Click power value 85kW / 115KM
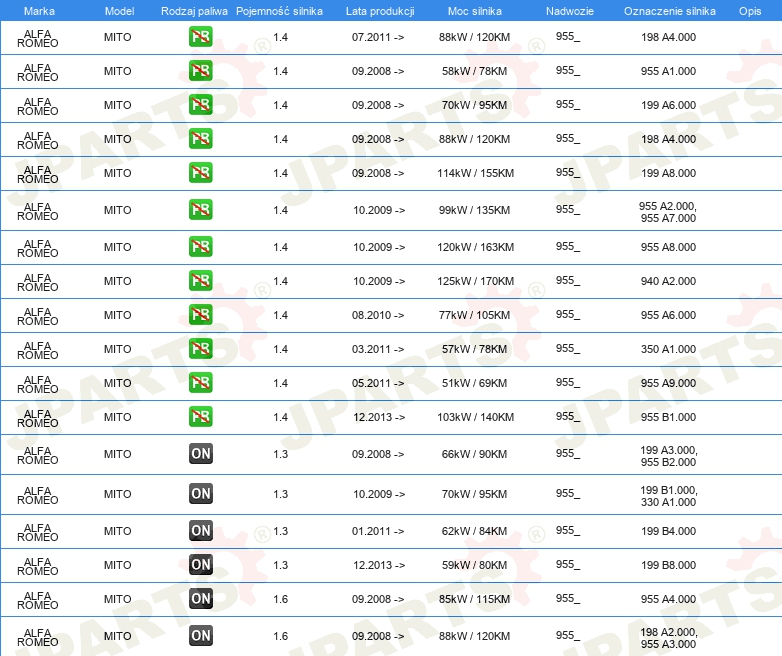This screenshot has height=656, width=782. pyautogui.click(x=474, y=599)
